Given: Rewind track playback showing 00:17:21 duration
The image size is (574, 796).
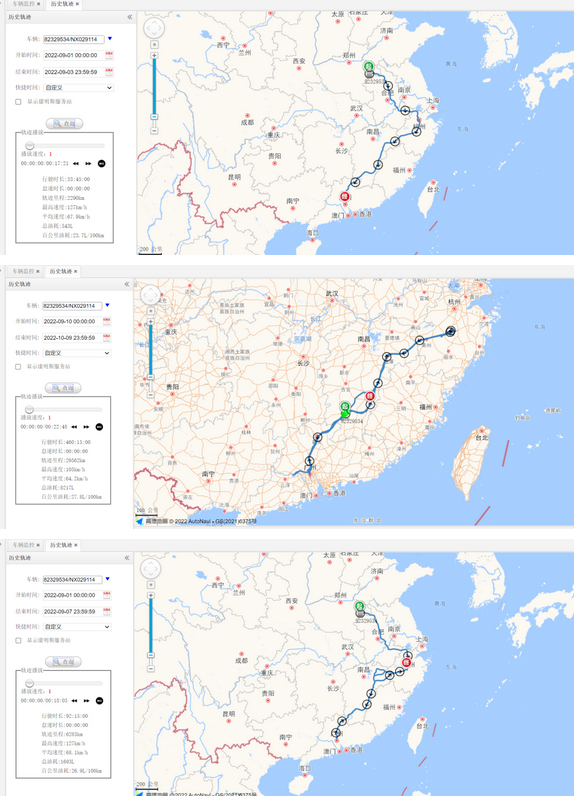Looking at the screenshot, I should (76, 163).
